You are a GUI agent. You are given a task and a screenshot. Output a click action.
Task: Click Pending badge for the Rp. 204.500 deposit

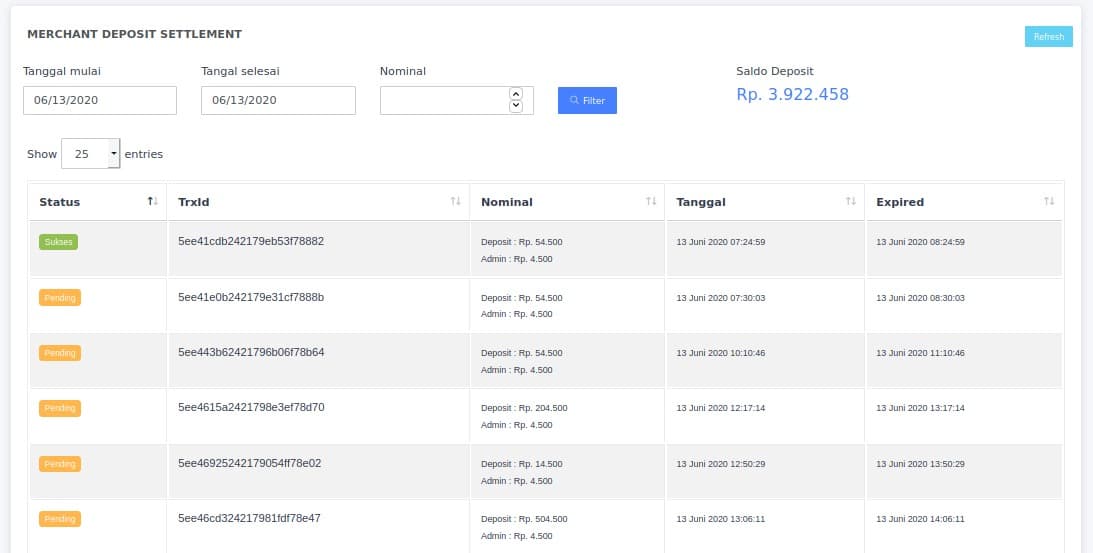(x=60, y=408)
